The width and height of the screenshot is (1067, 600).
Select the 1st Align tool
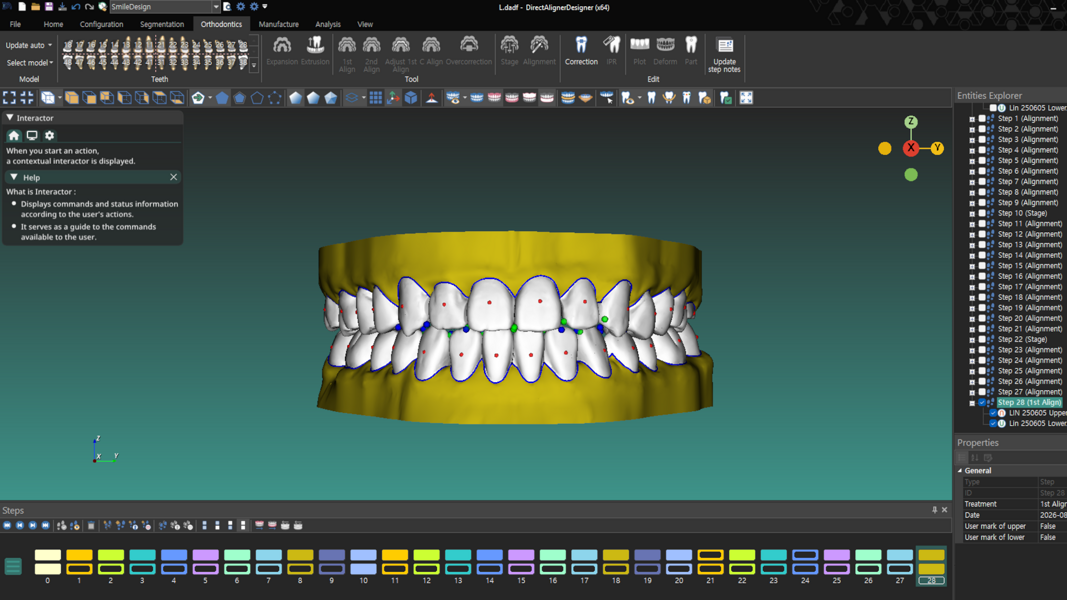tap(347, 54)
